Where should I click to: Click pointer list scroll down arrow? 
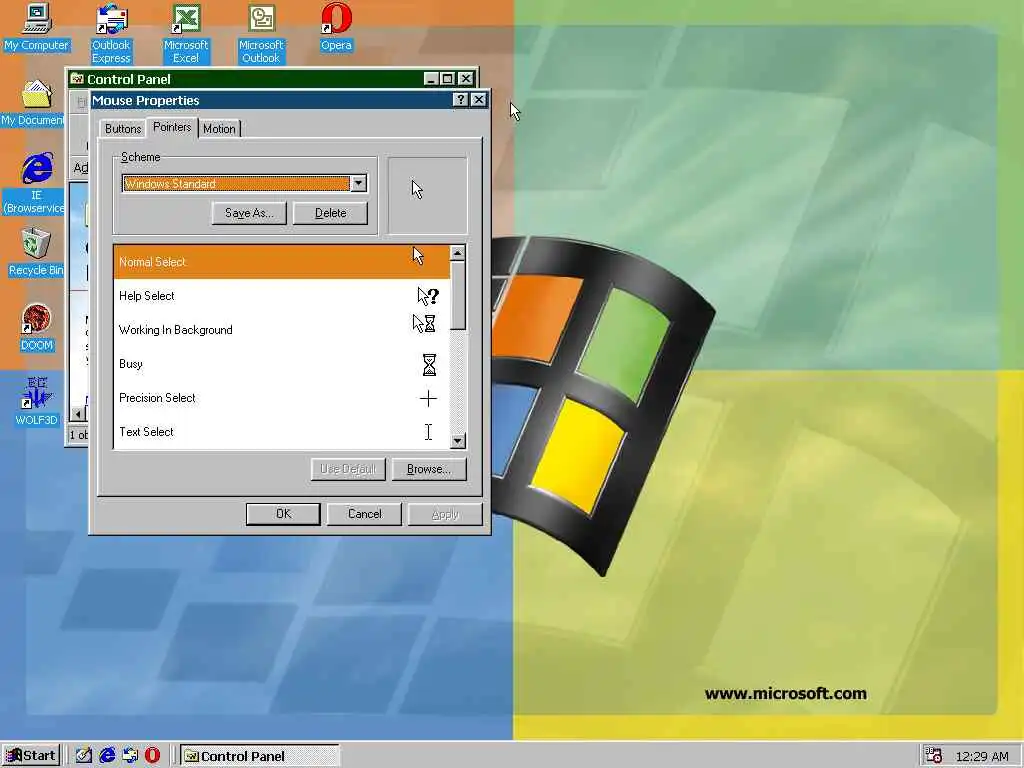click(x=458, y=441)
